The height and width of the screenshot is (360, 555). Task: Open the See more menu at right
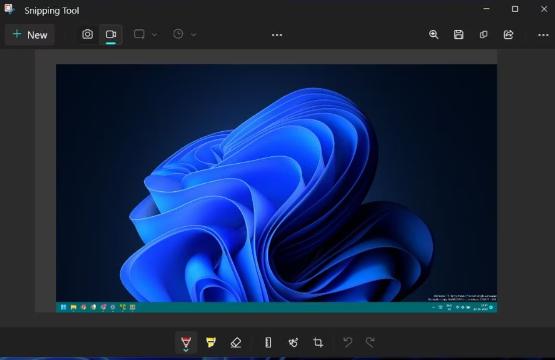[x=543, y=35]
